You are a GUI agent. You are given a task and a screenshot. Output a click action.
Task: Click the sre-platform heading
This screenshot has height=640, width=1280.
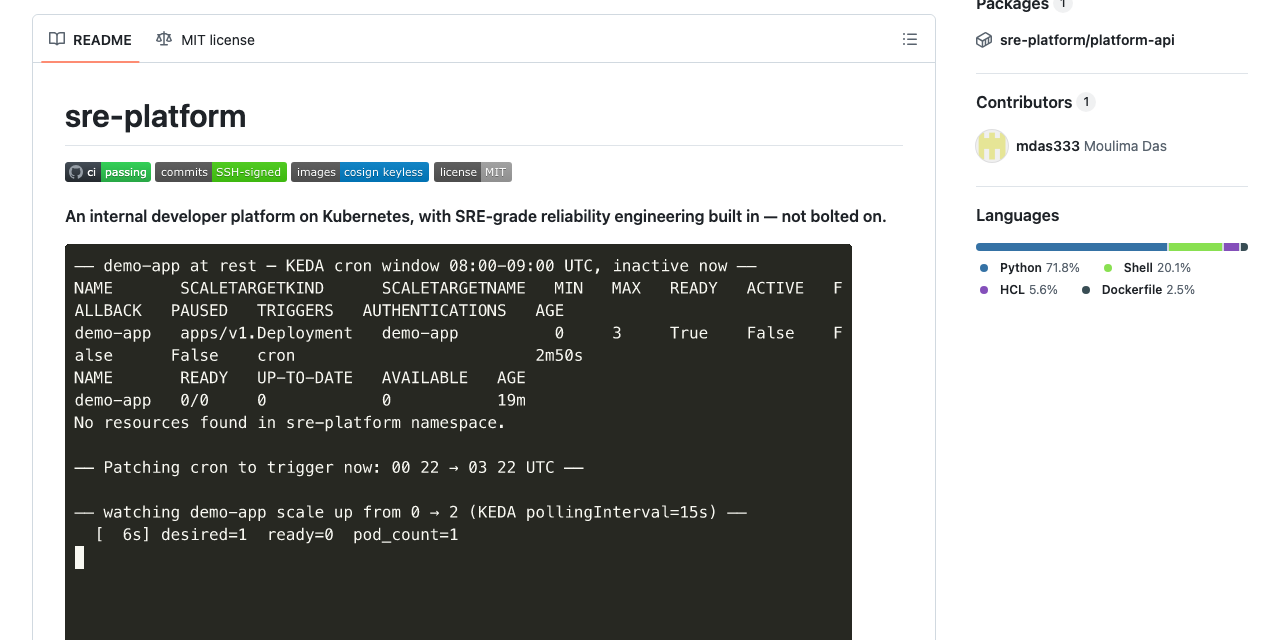tap(155, 116)
